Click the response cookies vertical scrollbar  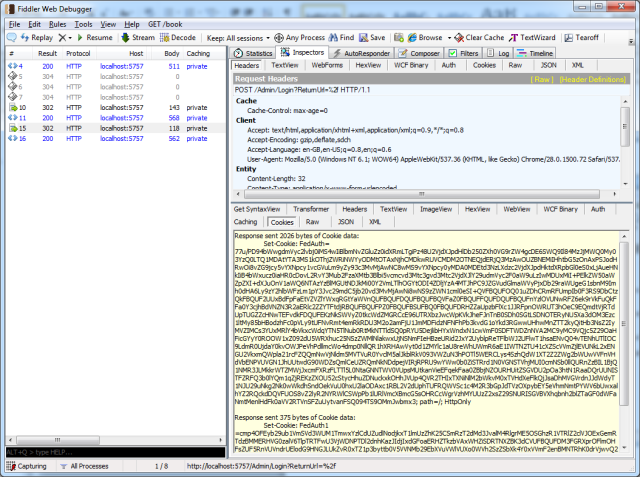(624, 342)
